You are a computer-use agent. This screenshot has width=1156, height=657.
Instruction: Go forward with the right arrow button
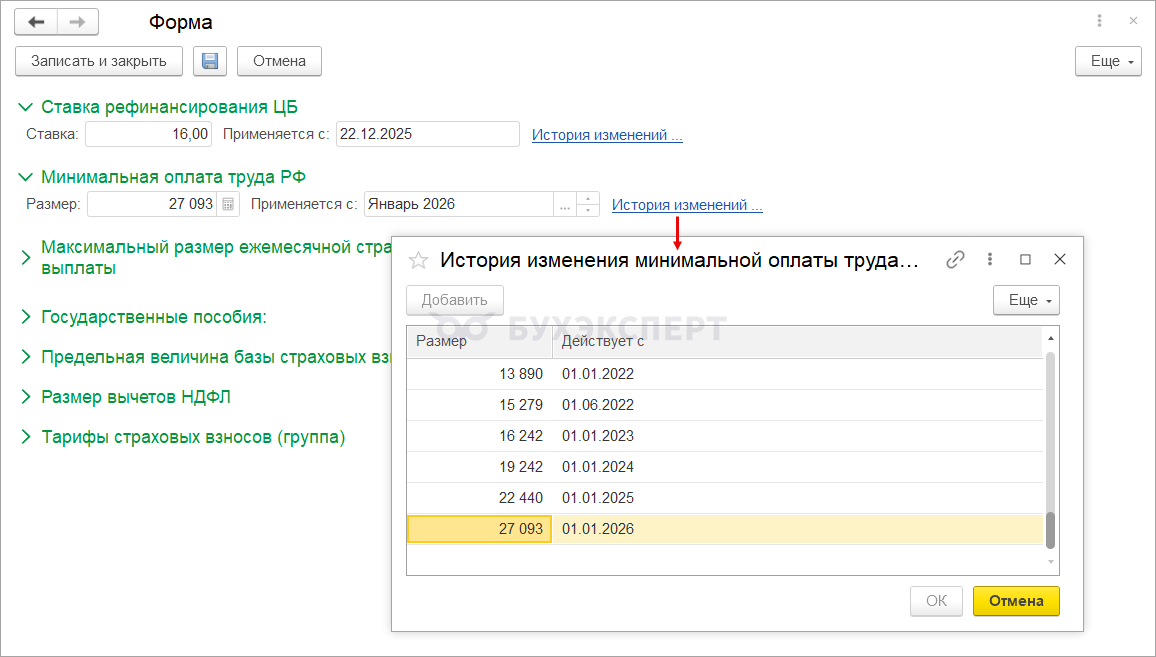click(x=77, y=22)
